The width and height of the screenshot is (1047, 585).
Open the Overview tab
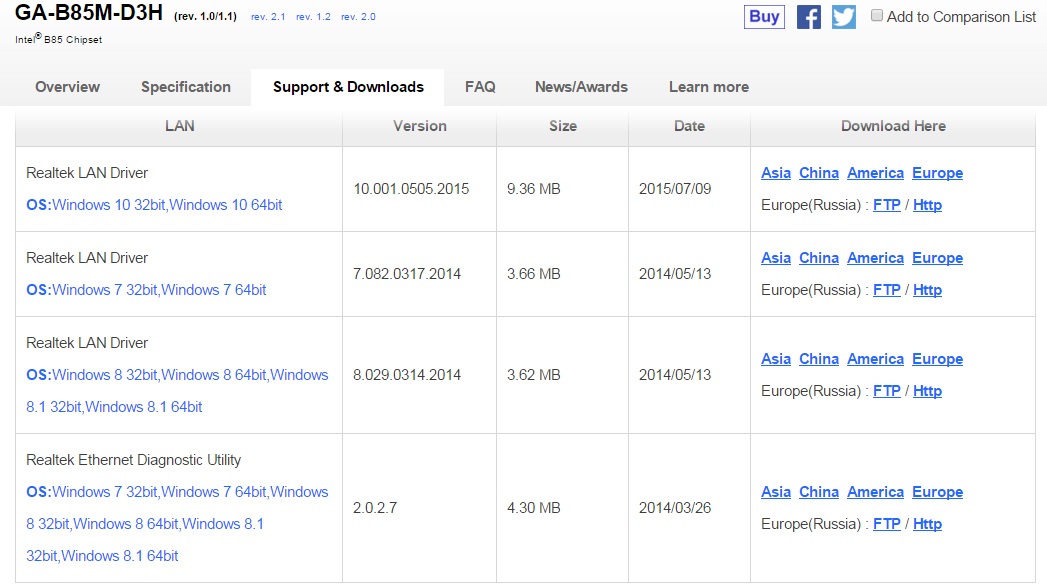tap(67, 87)
